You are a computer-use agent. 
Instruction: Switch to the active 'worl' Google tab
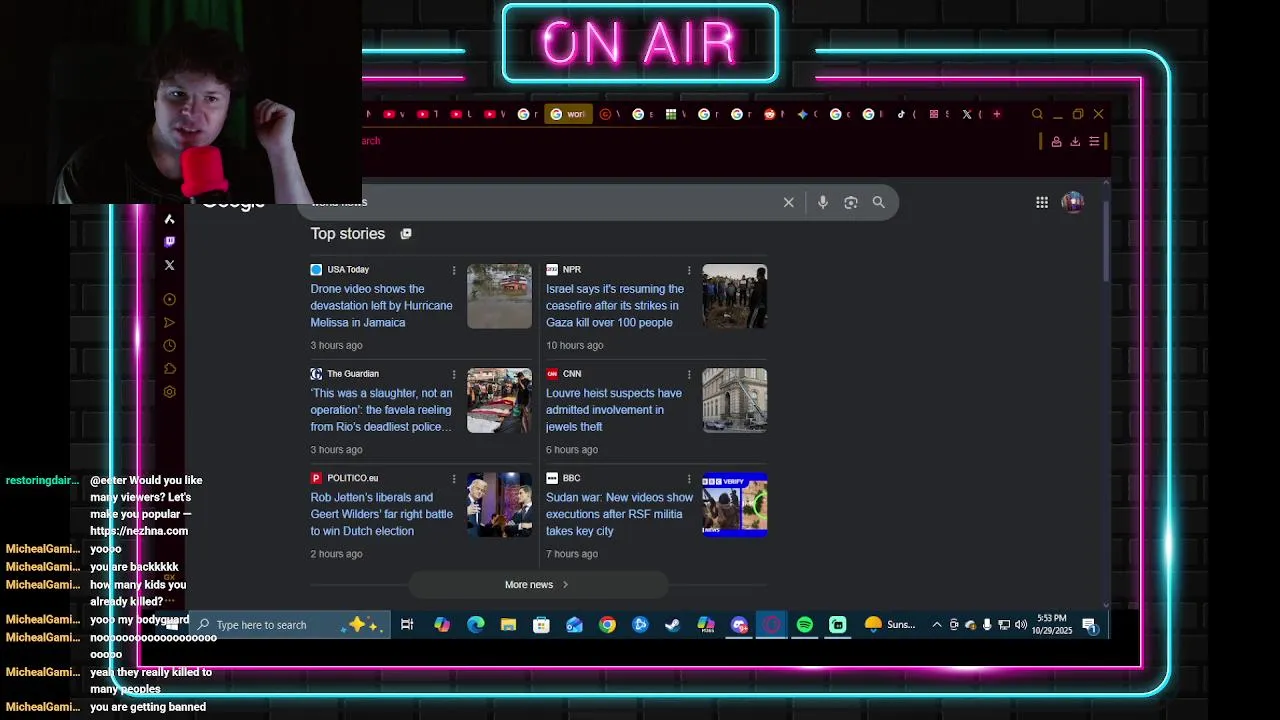click(568, 114)
